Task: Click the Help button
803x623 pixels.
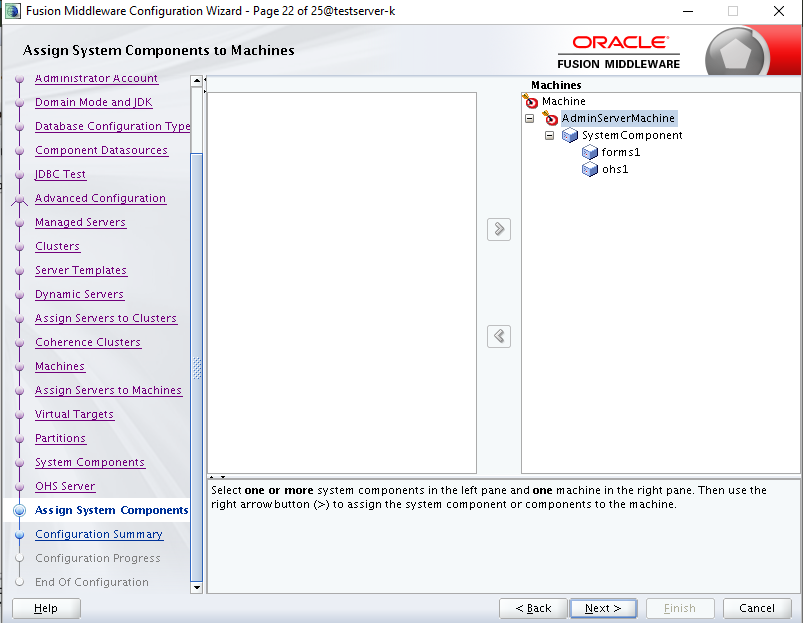Action: (x=46, y=608)
